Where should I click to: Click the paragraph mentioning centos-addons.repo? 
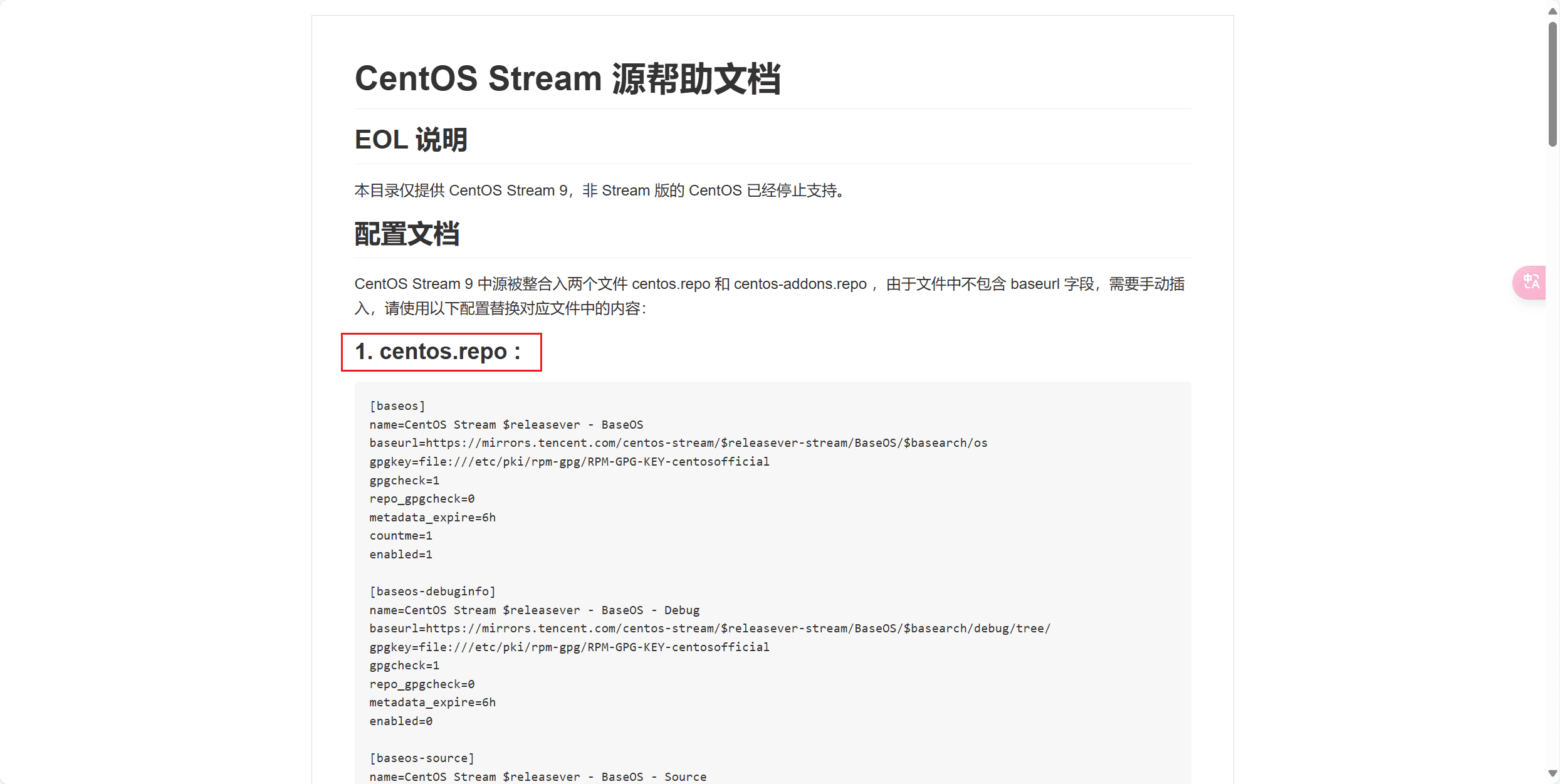point(770,296)
